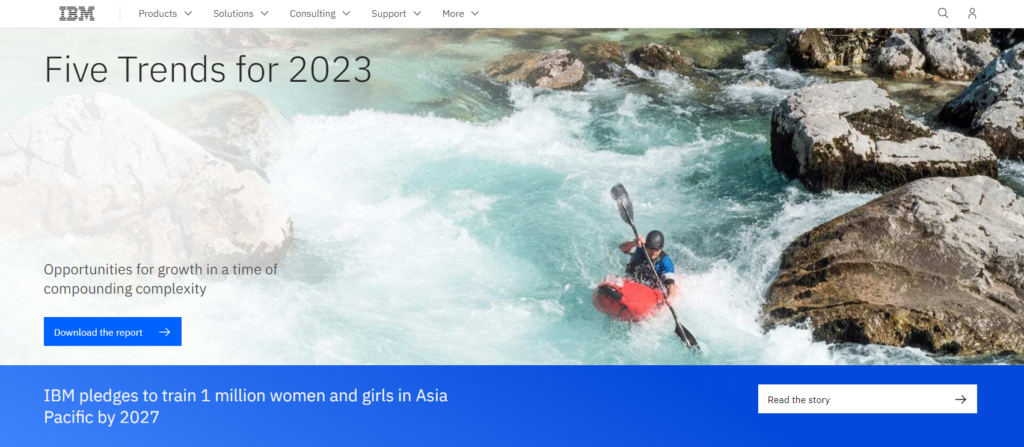Open the user profile icon
This screenshot has height=447, width=1024.
972,13
